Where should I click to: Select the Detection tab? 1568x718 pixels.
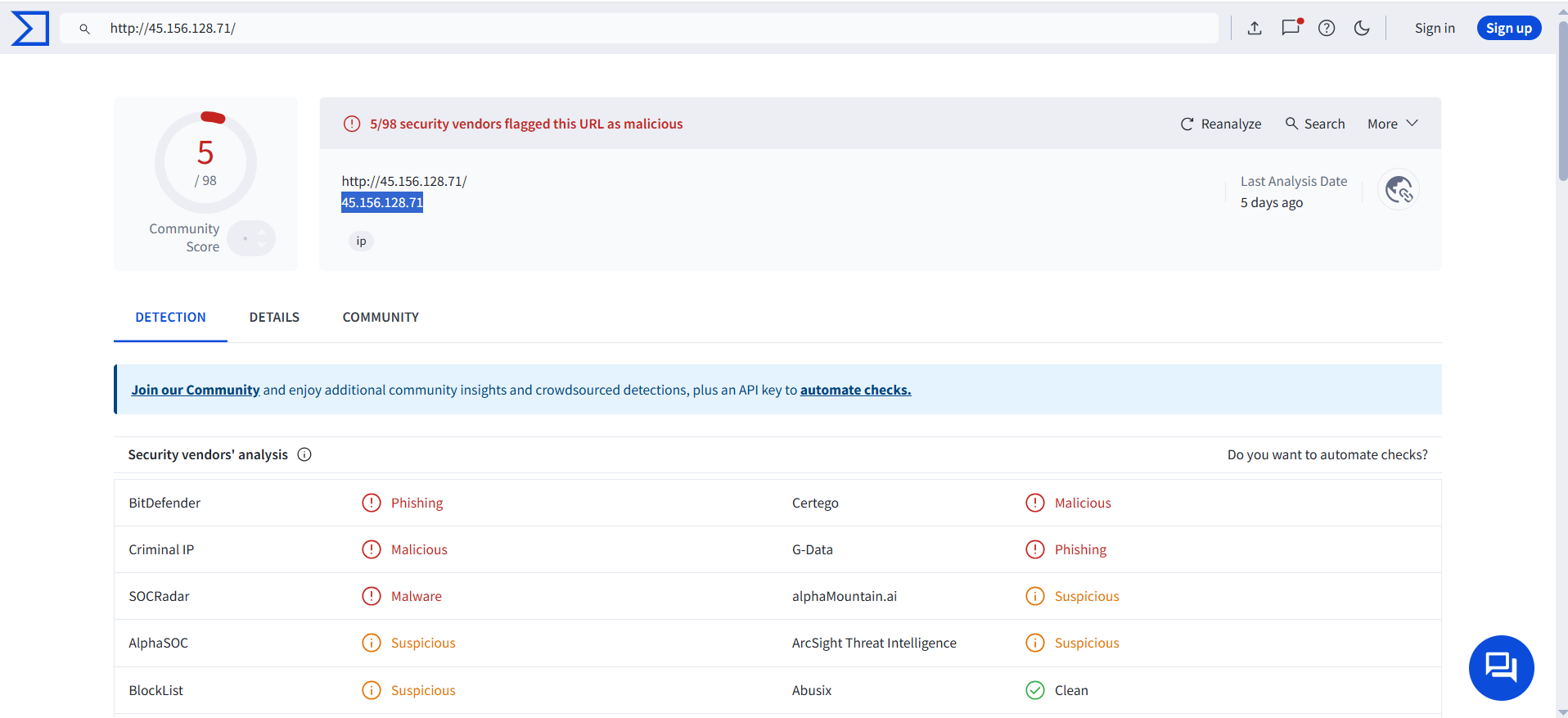pos(170,317)
